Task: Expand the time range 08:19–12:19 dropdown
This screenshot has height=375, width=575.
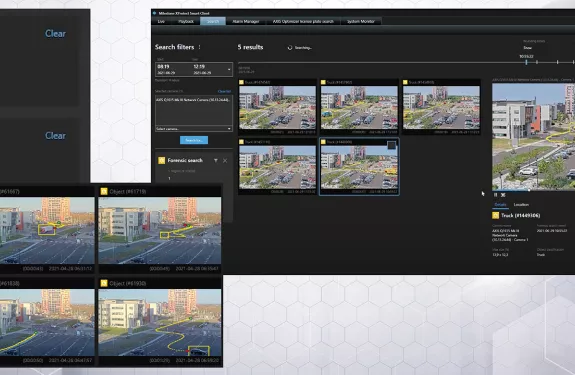Action: [x=229, y=69]
